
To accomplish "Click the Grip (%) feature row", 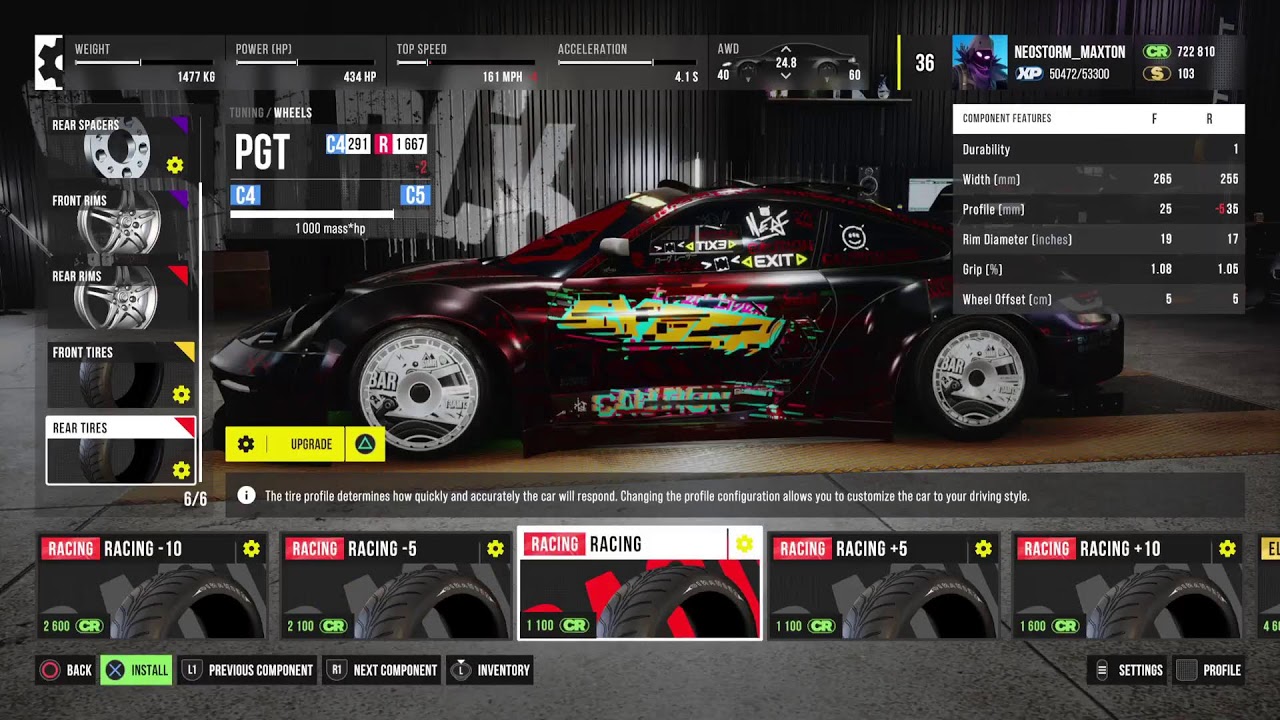I will pyautogui.click(x=1098, y=270).
